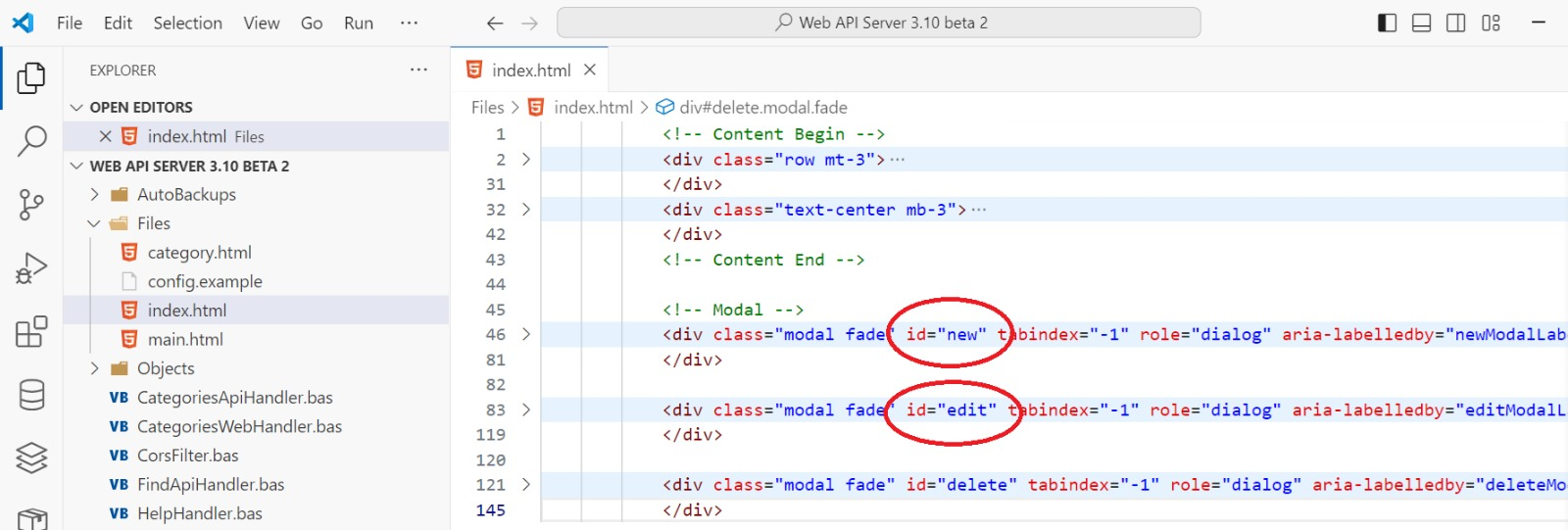The image size is (1568, 530).
Task: Close the index.html editor tab
Action: pos(590,70)
